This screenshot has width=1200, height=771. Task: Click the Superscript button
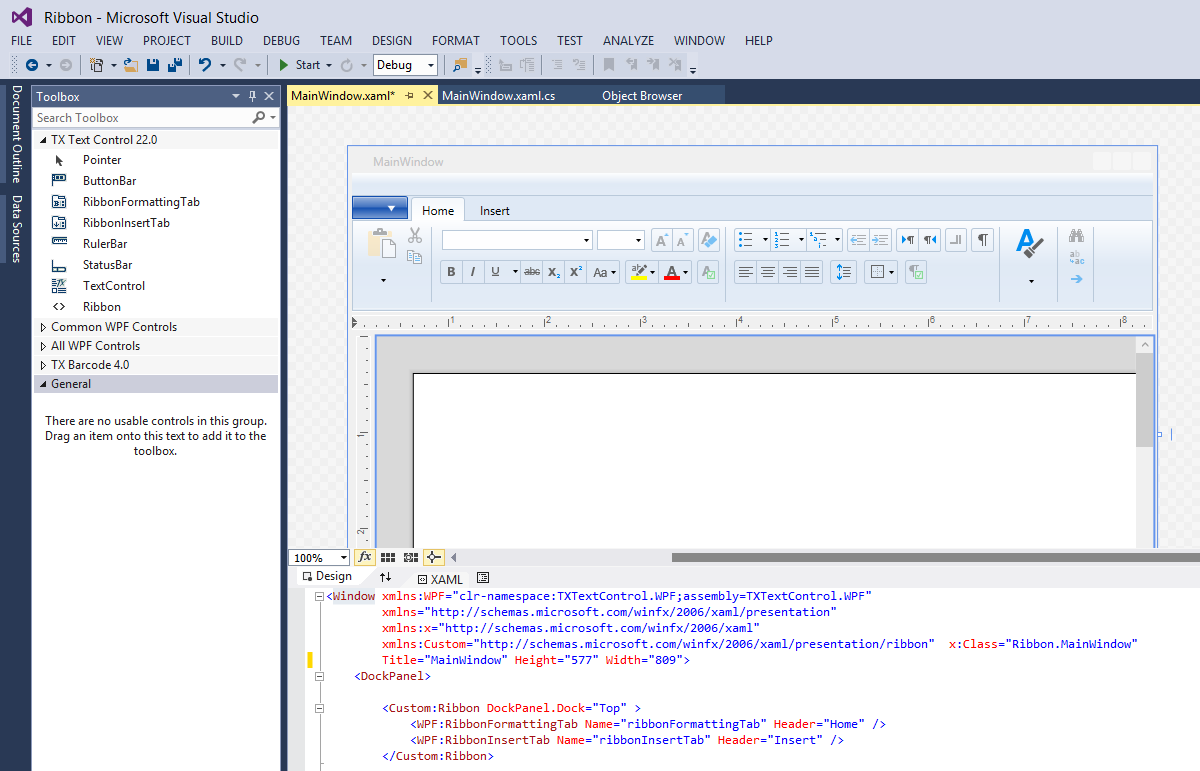[x=576, y=272]
